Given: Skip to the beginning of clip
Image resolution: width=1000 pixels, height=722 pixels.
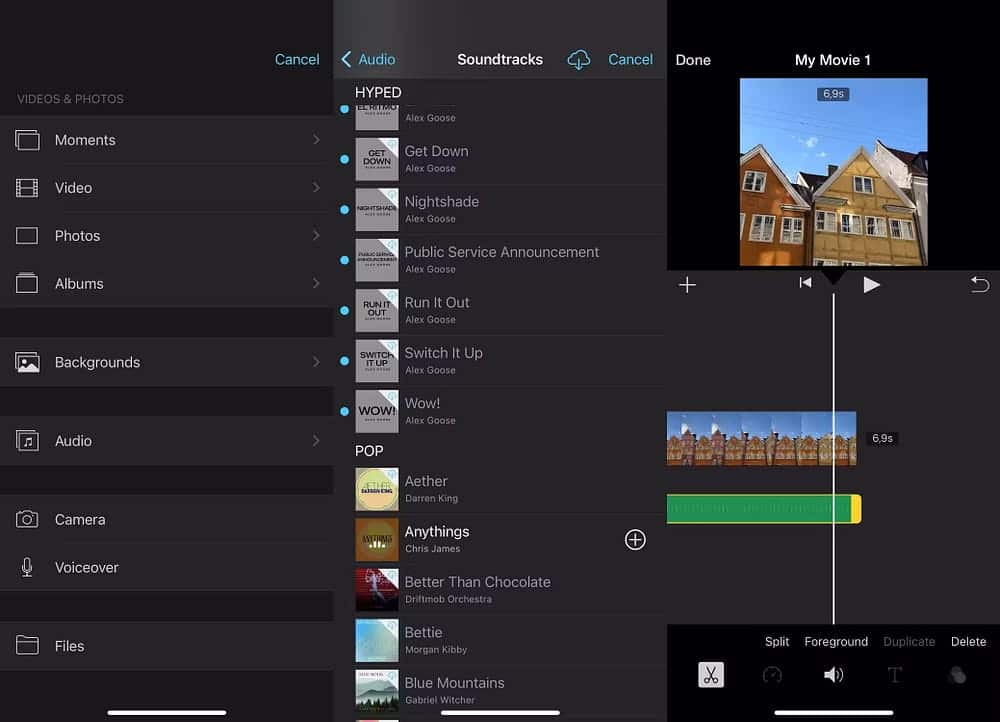Looking at the screenshot, I should tap(805, 284).
